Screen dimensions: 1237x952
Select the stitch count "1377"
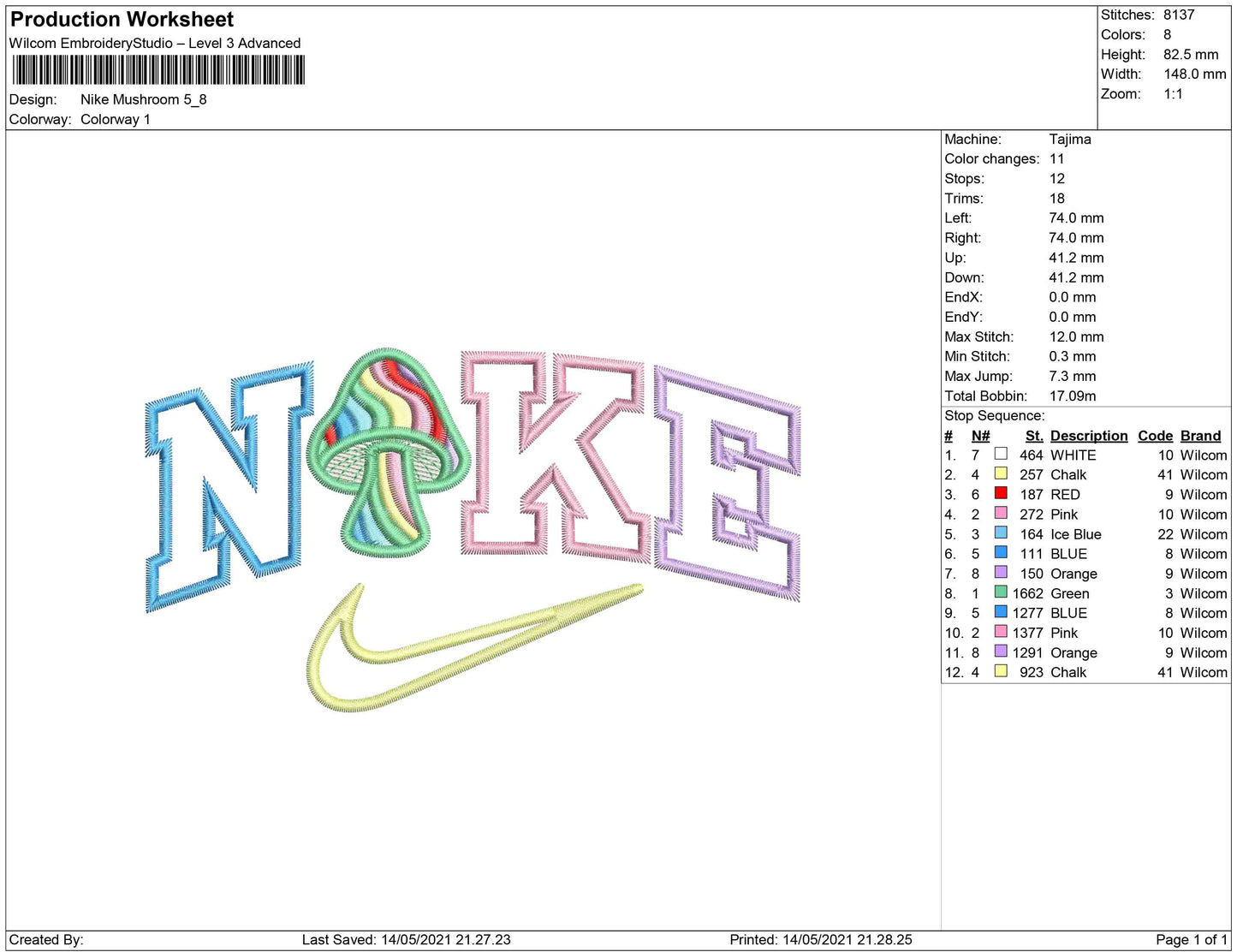click(x=1028, y=633)
